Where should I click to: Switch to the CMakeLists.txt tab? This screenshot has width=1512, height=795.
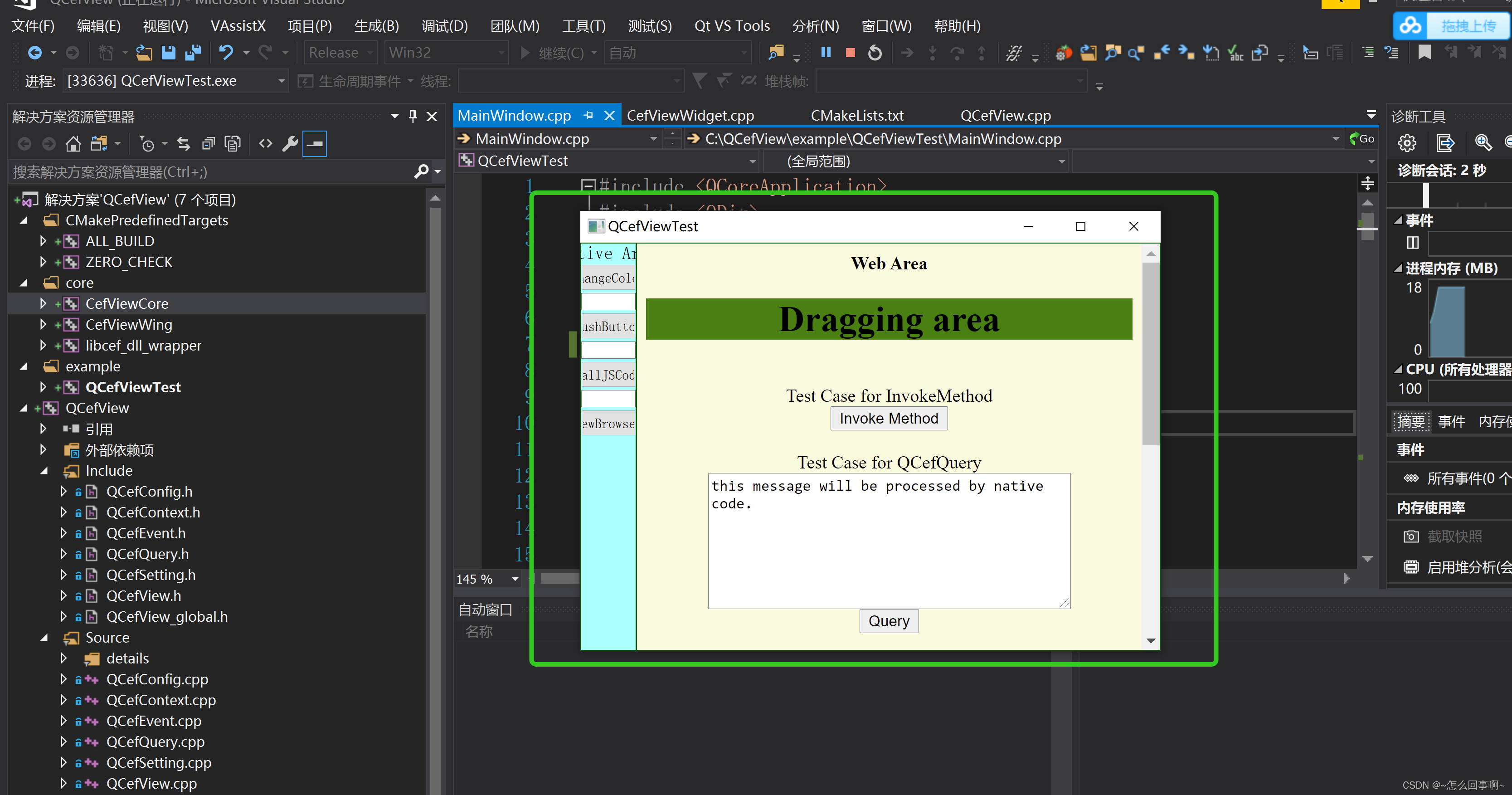coord(857,115)
